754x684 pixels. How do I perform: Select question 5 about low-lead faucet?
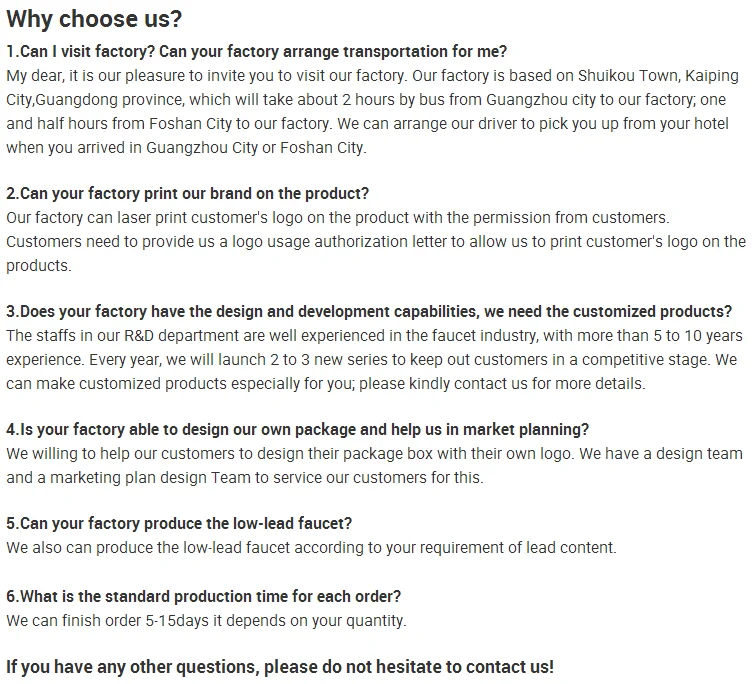tap(179, 523)
